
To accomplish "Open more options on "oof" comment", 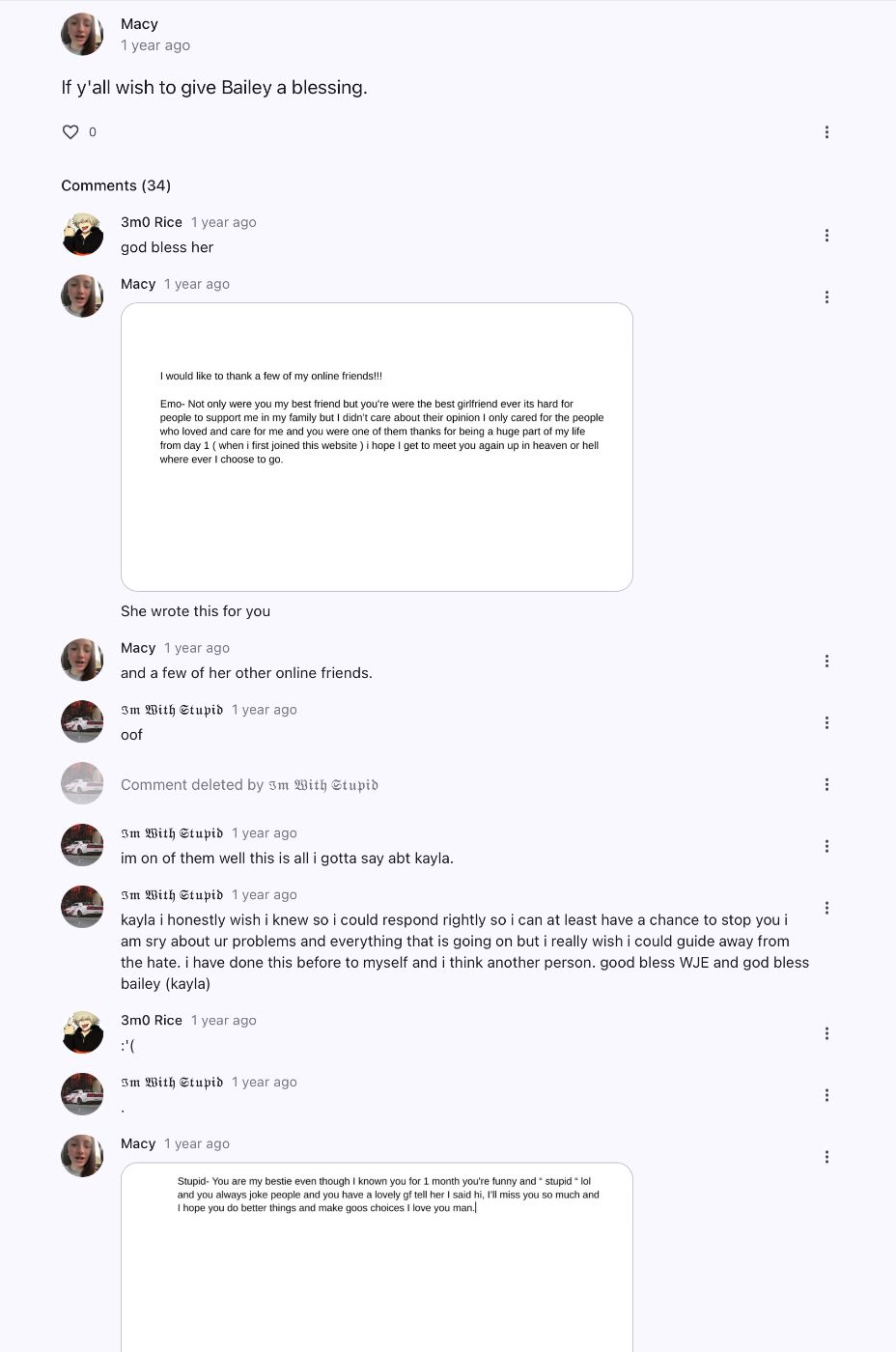I will [x=826, y=723].
